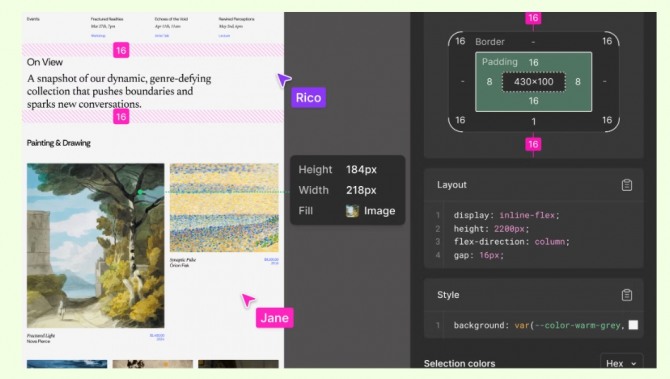
Task: Select the 430×100 content box
Action: pos(533,82)
